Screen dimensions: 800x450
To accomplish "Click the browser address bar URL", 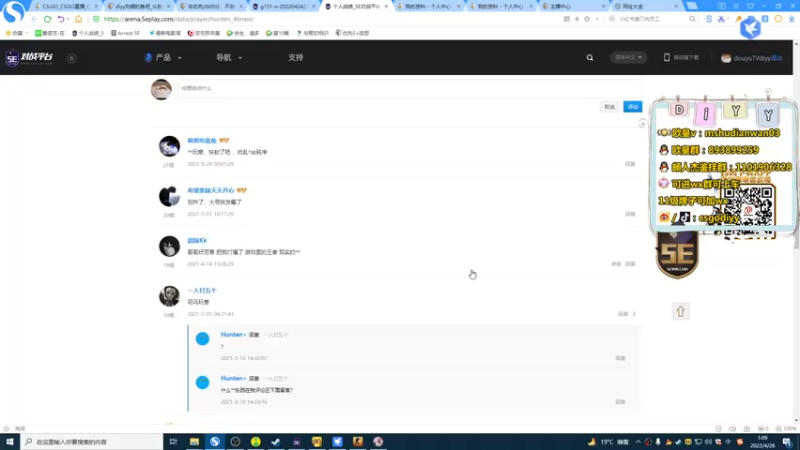I will point(178,19).
